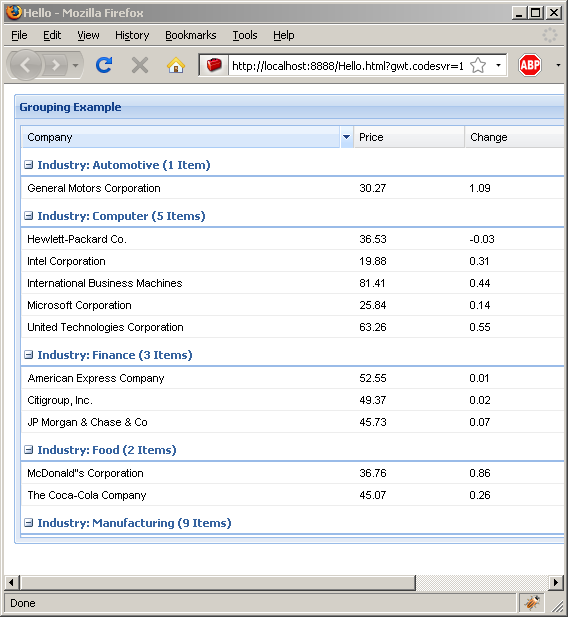Screen dimensions: 568x617
Task: Click the horizontal scrollbar right arrow
Action: tap(556, 583)
